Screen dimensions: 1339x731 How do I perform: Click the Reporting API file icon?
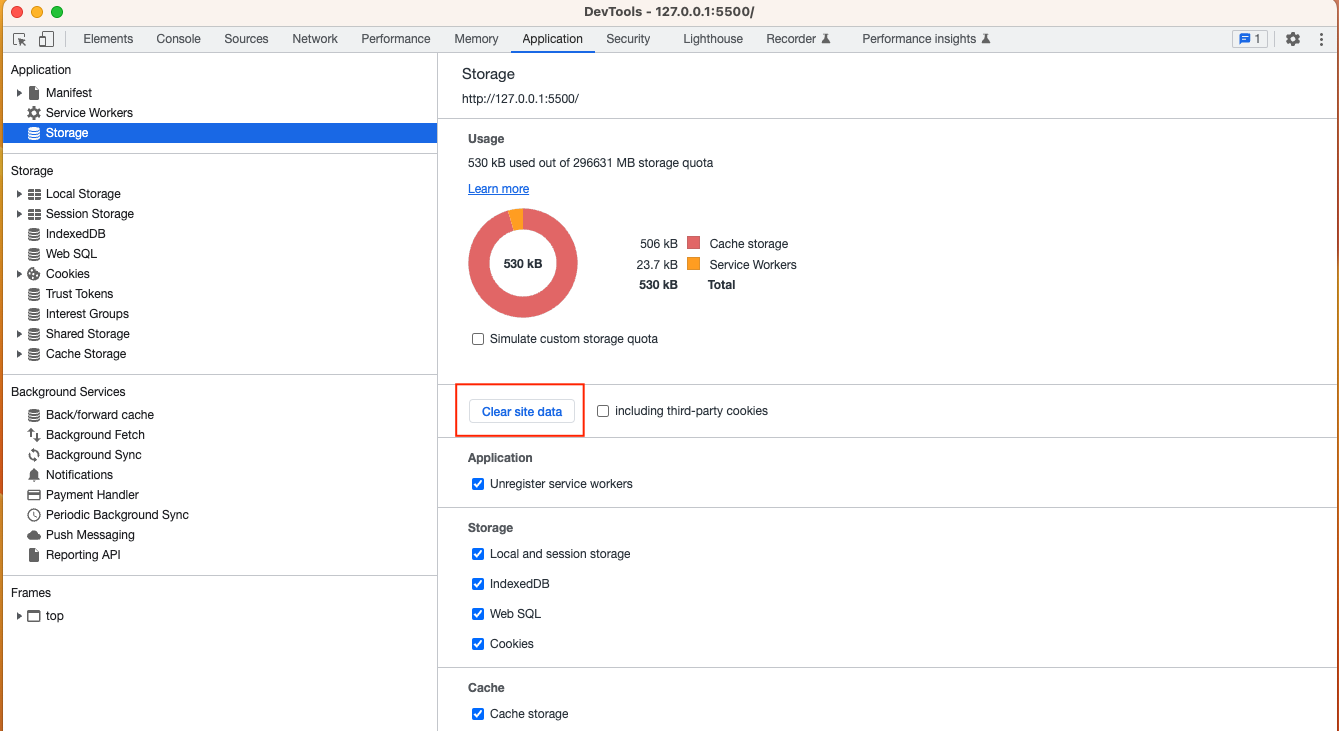34,555
